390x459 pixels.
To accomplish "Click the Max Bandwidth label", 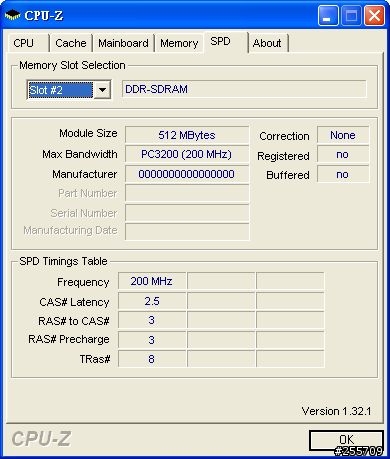I will pos(80,154).
